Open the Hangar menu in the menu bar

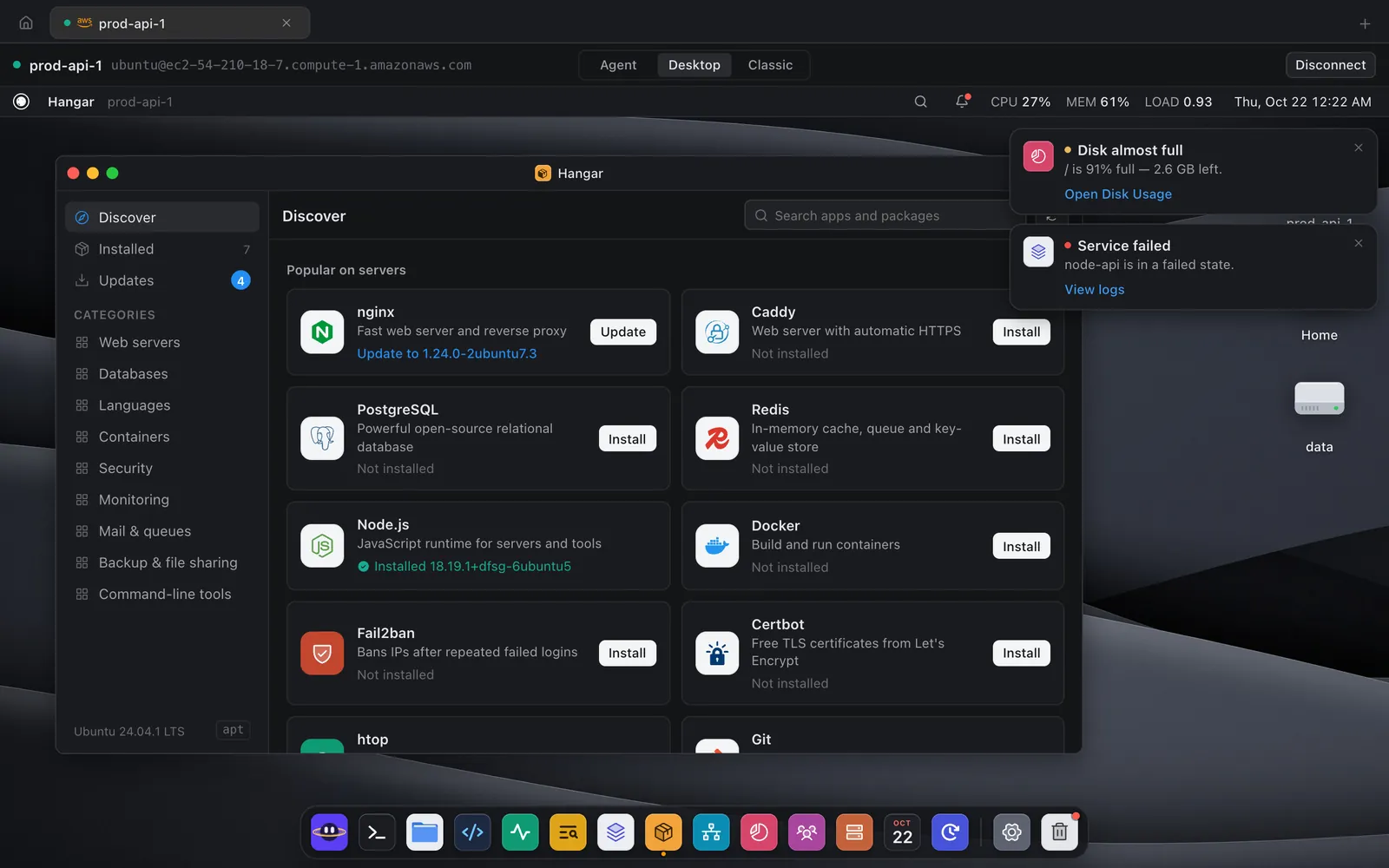[70, 102]
